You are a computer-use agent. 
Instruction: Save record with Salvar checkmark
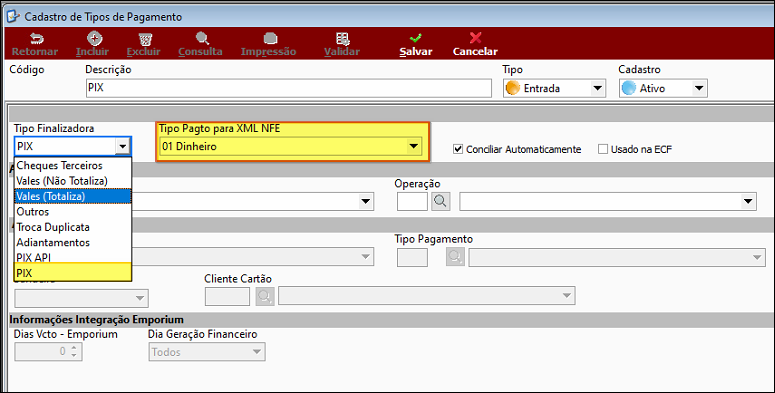click(416, 38)
